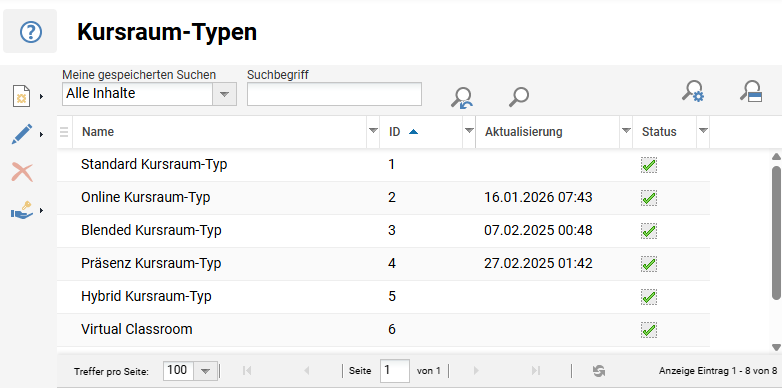Click ID cell 6
This screenshot has height=388, width=782.
(x=392, y=329)
